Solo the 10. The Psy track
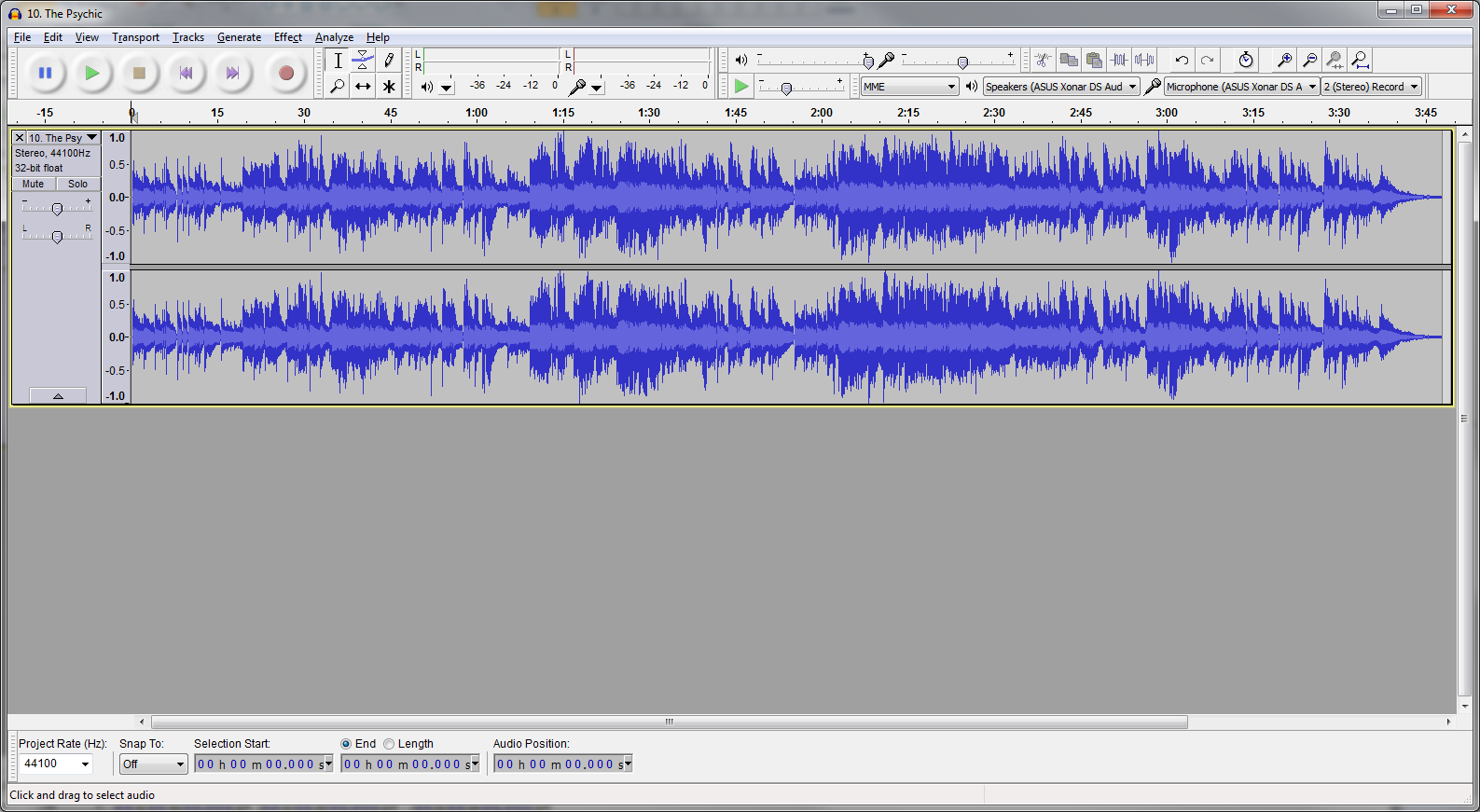 [x=78, y=185]
